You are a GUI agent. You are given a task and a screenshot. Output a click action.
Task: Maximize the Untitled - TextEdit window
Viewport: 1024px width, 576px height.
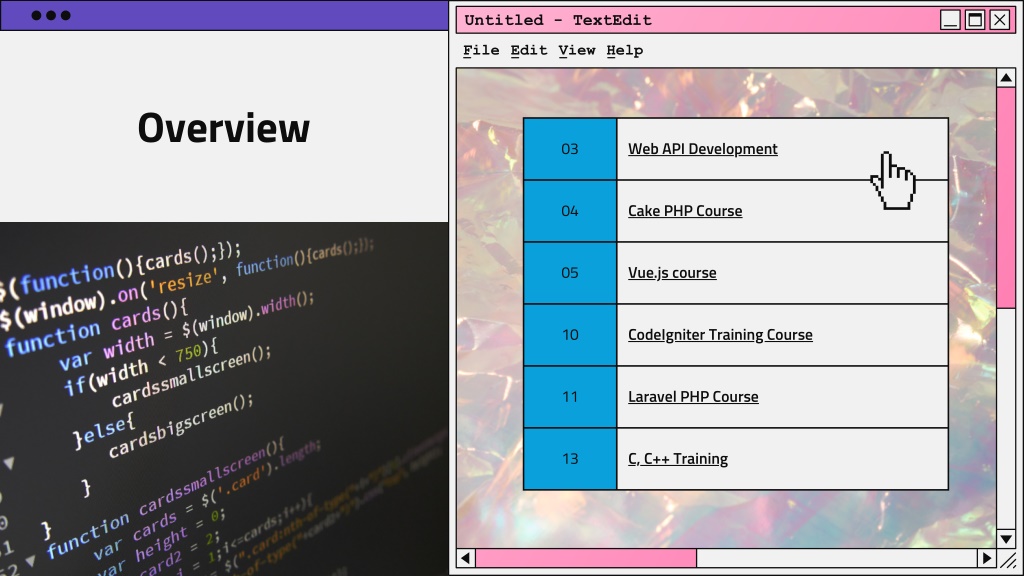tap(975, 20)
